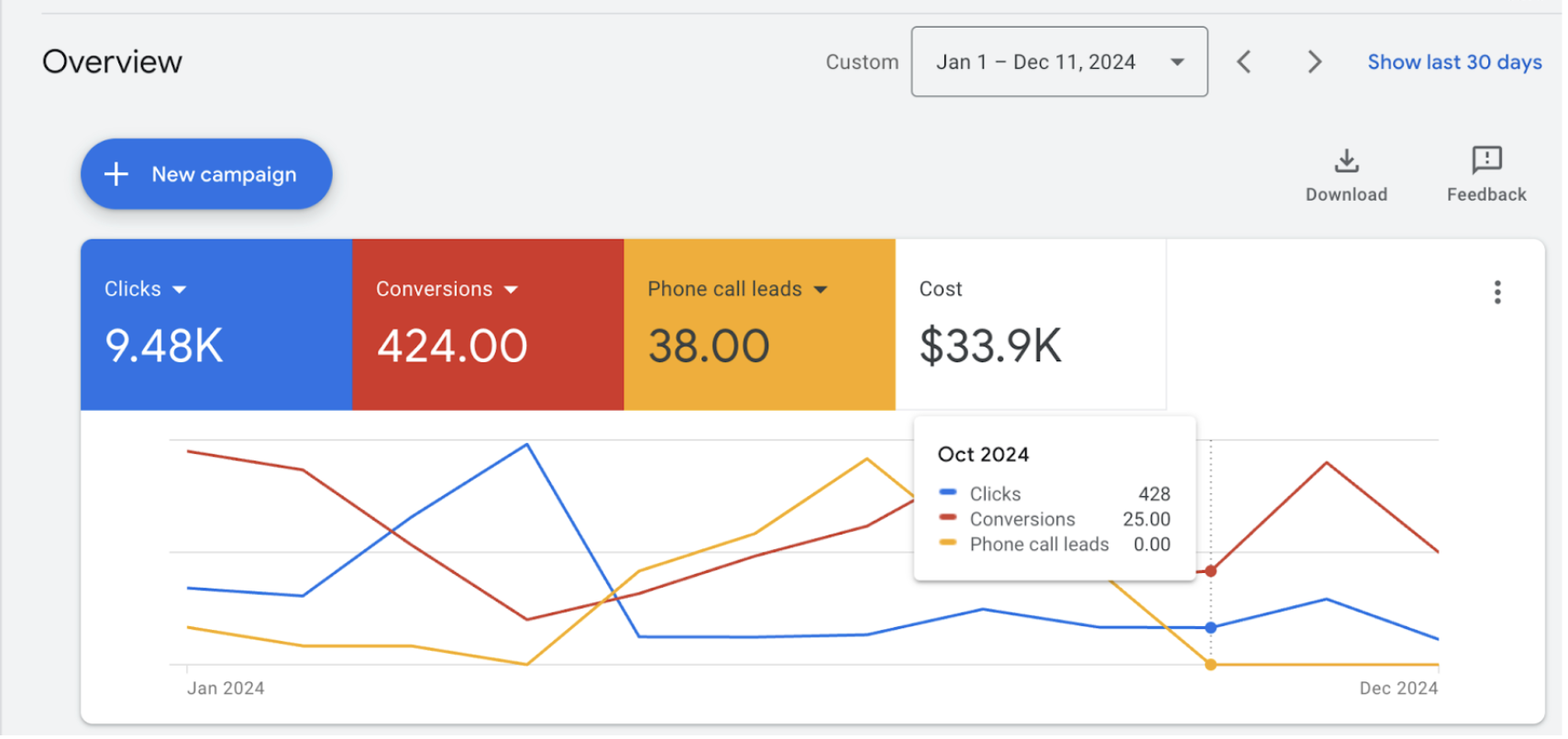Expand the Conversions metric dropdown arrow

512,290
